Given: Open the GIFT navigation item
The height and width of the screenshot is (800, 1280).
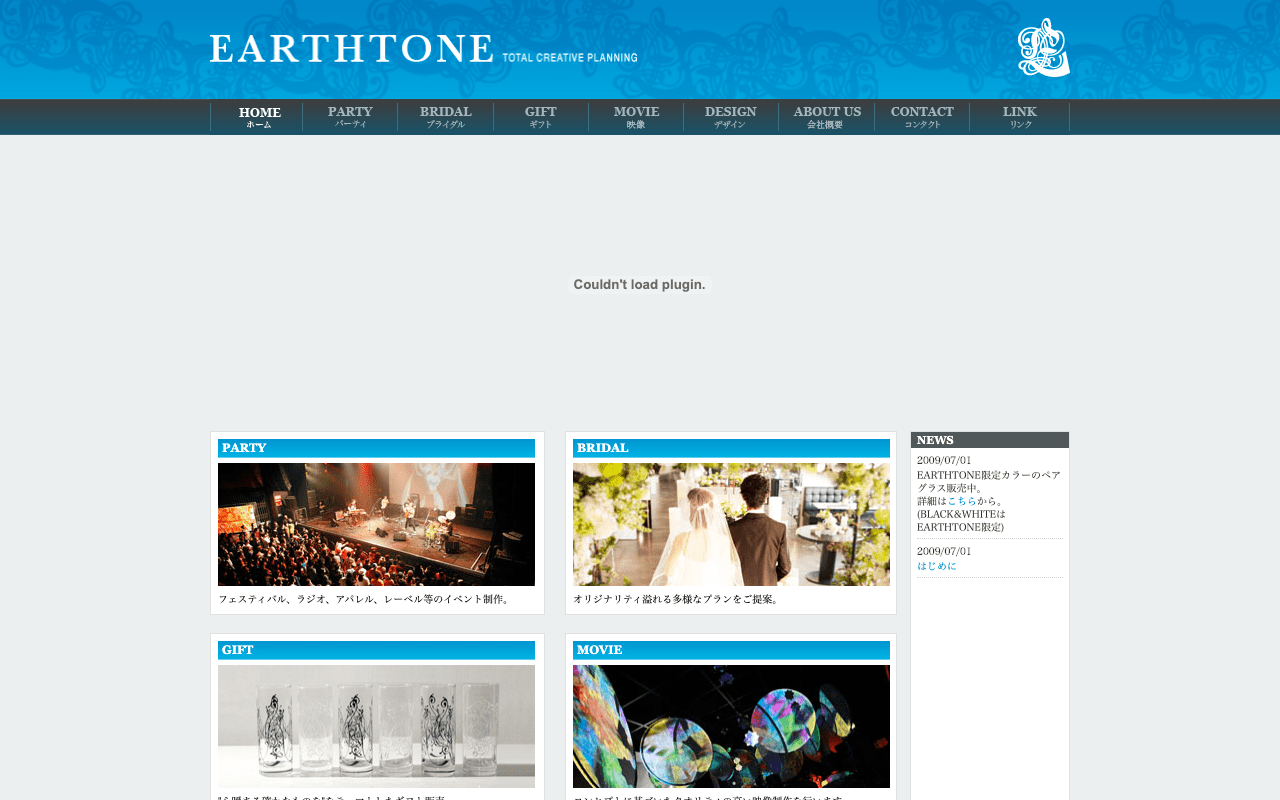Looking at the screenshot, I should pos(540,117).
